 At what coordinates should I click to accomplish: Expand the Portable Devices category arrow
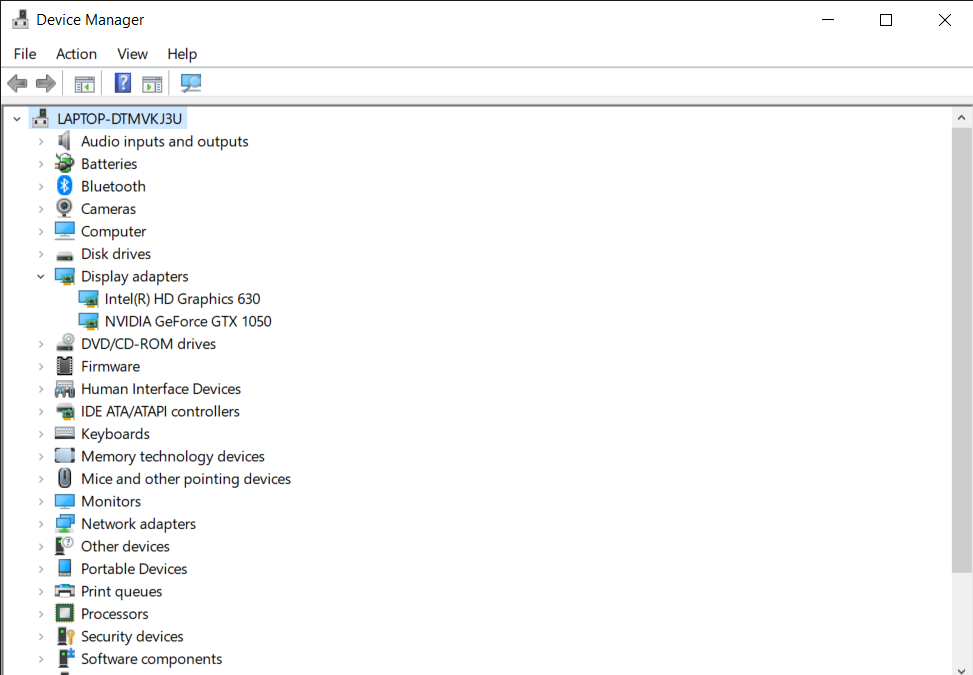click(41, 569)
